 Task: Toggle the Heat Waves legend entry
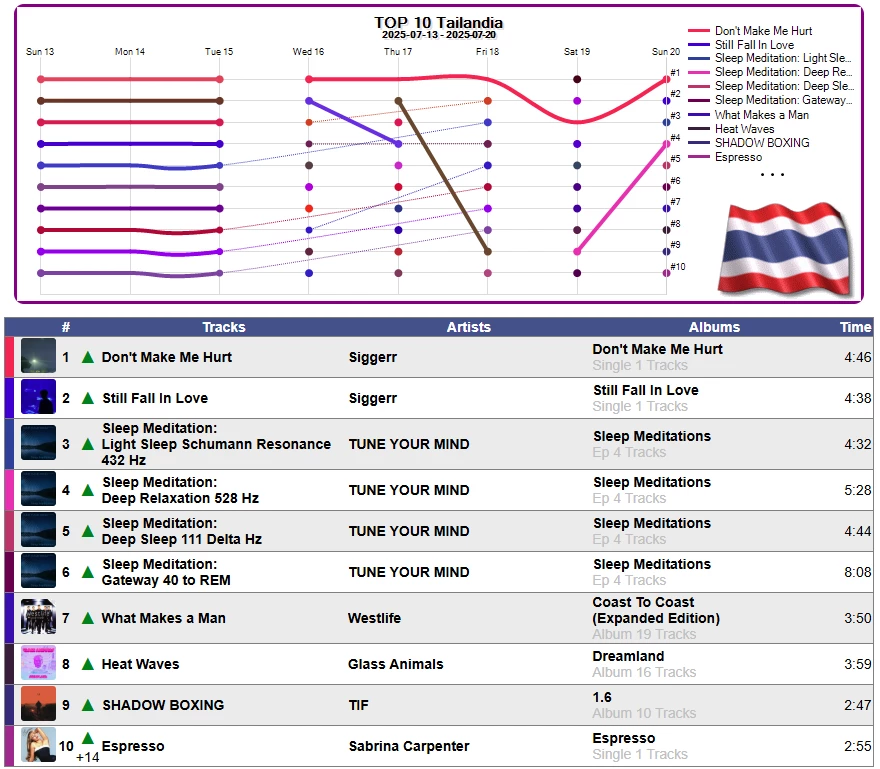point(731,129)
